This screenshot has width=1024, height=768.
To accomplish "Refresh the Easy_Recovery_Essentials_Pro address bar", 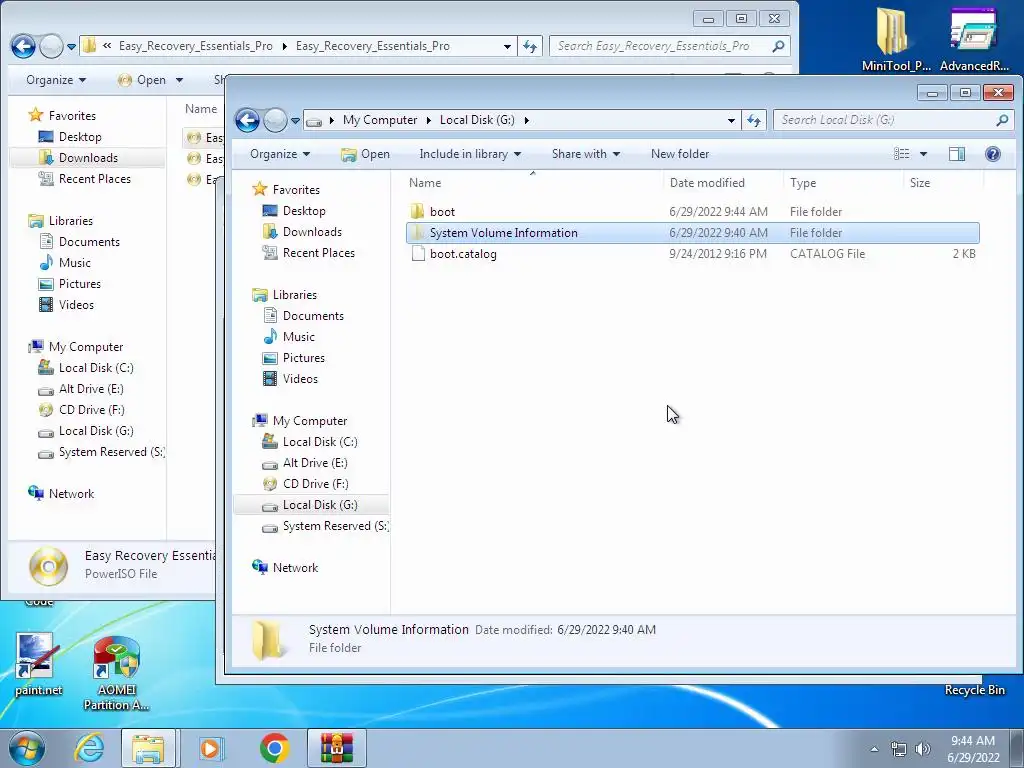I will (x=530, y=46).
